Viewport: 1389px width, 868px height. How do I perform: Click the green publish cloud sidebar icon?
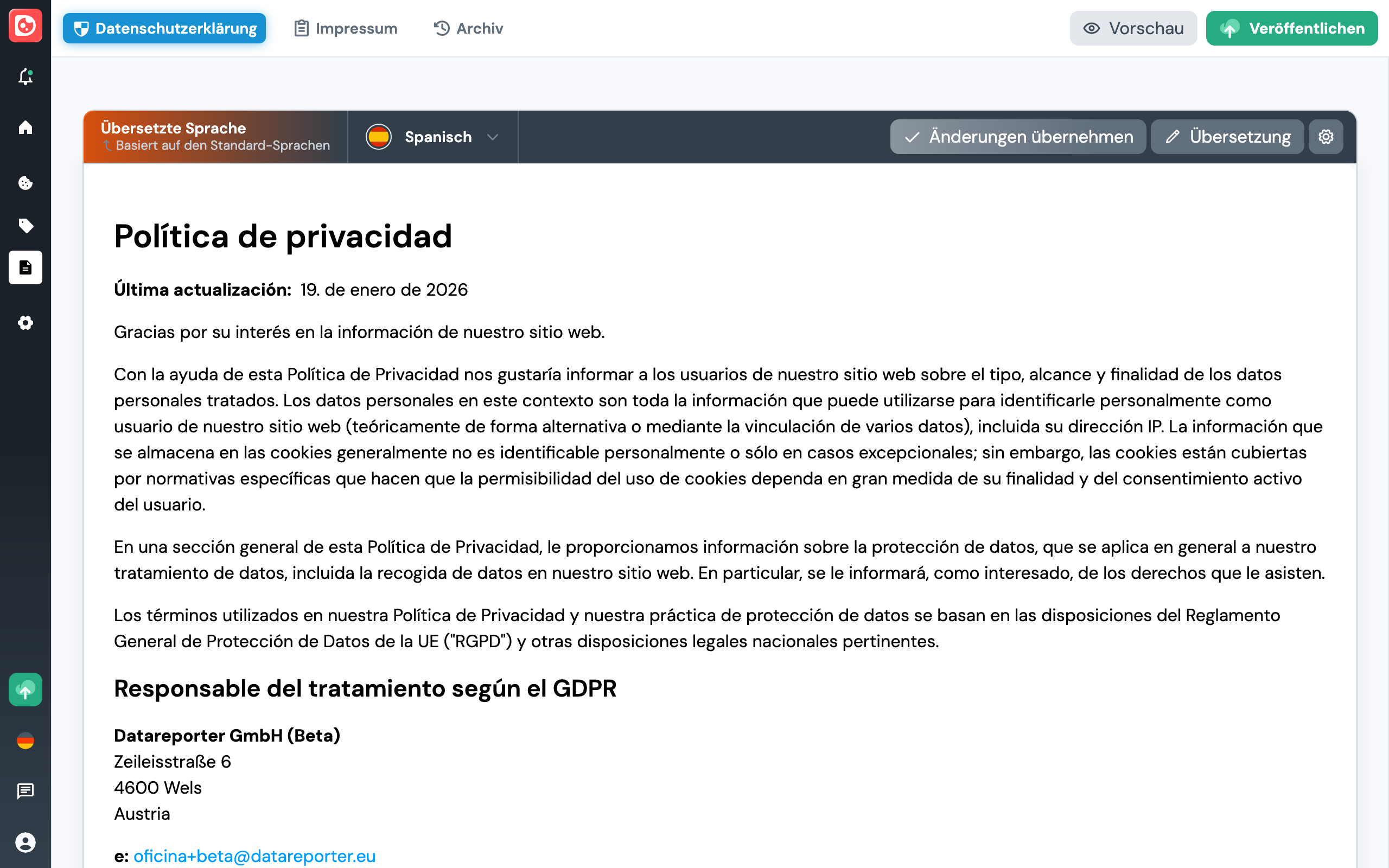[x=26, y=690]
